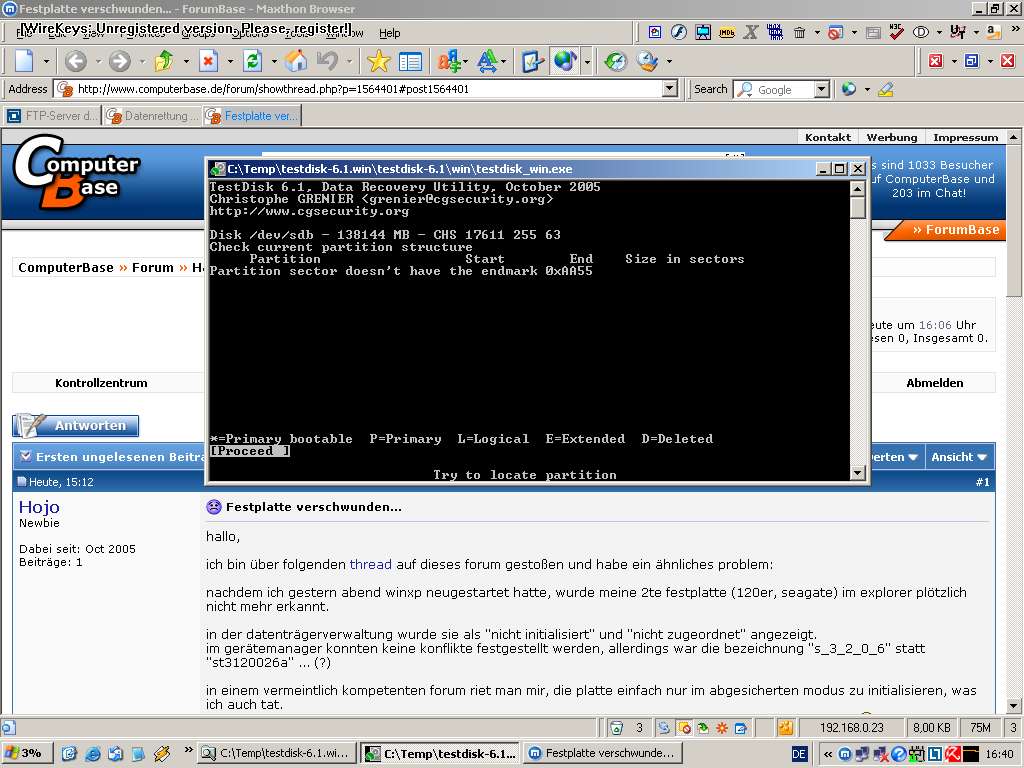Click the TestDisk window scroll down arrow
The height and width of the screenshot is (768, 1024).
(857, 473)
